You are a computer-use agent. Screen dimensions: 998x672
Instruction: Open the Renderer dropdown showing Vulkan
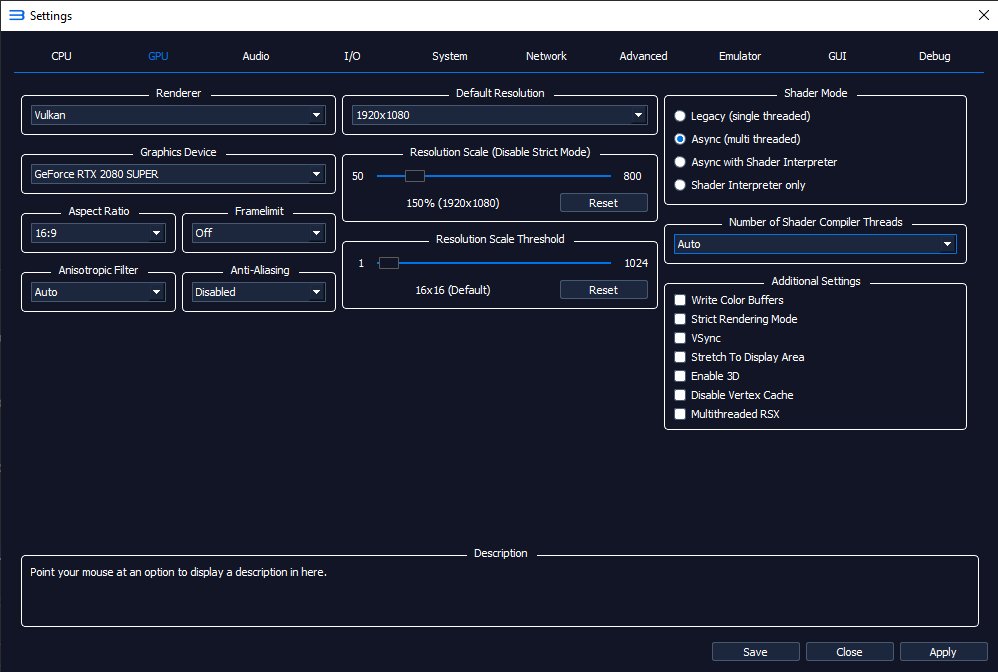[x=178, y=115]
